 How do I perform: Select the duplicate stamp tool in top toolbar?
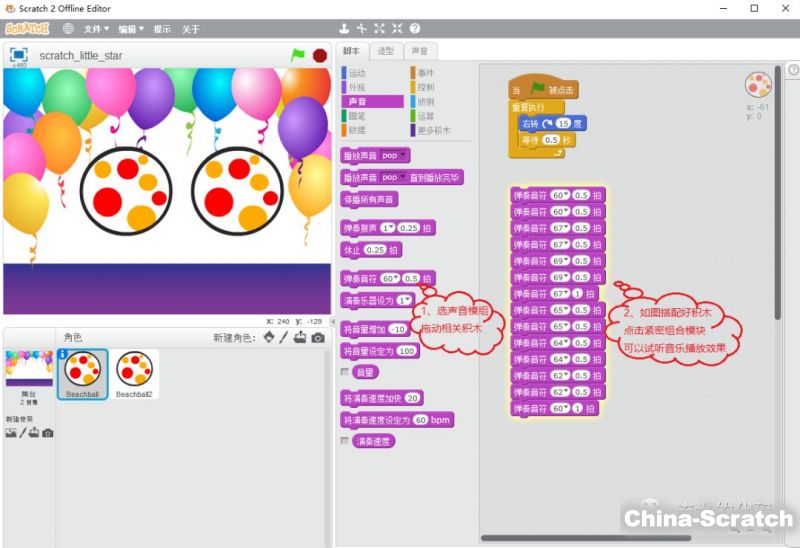click(x=345, y=29)
